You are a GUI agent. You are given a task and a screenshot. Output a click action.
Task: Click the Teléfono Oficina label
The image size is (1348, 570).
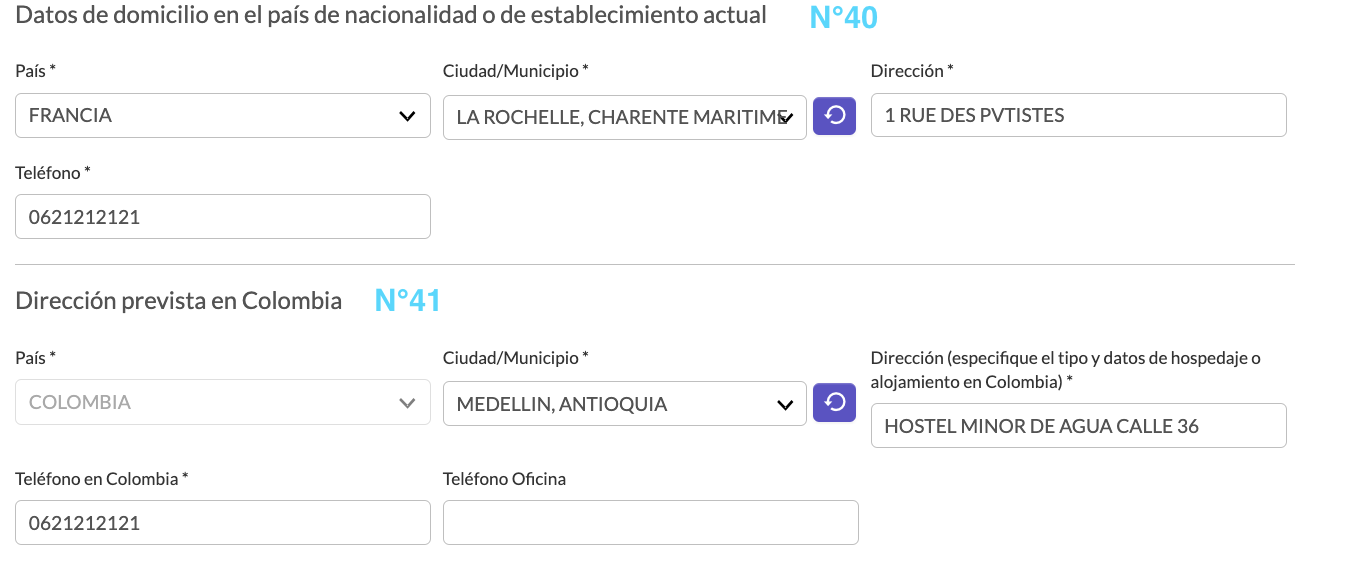504,479
